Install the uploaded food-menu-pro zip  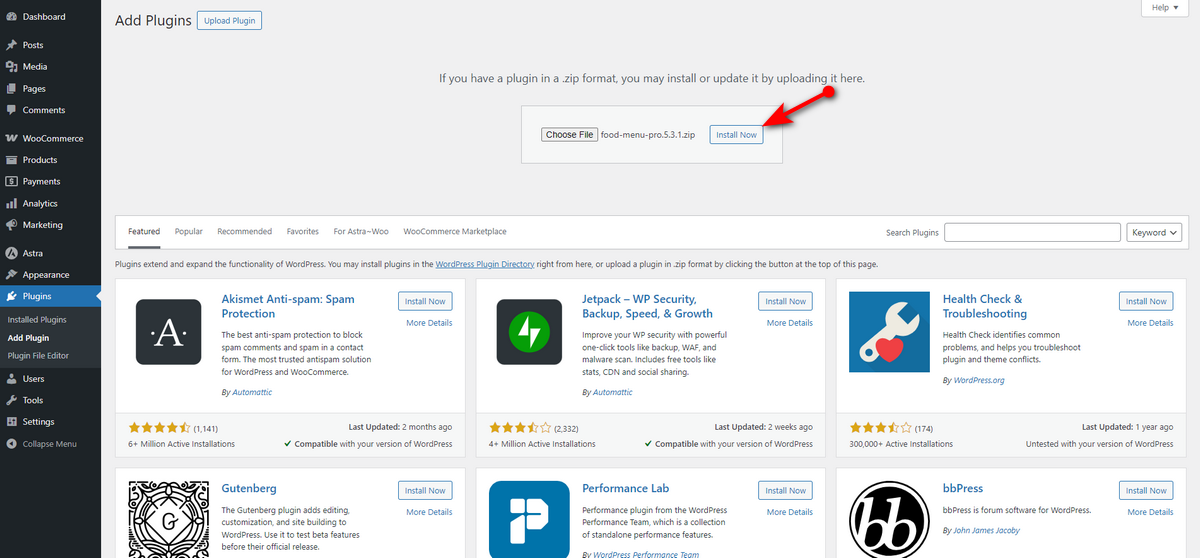point(736,135)
